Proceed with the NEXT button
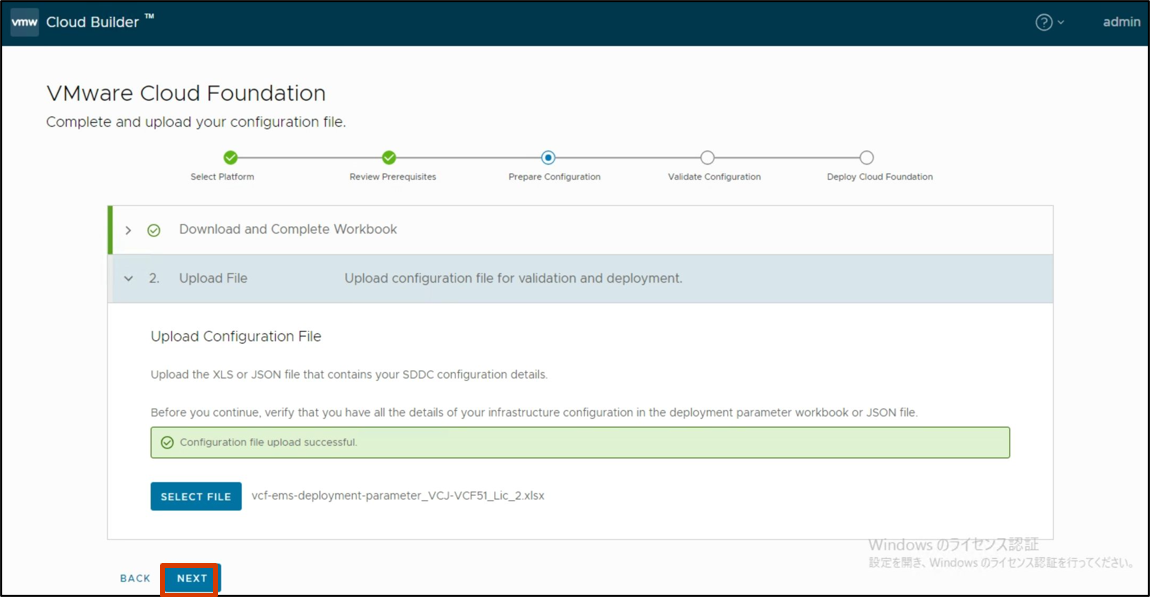1150x597 pixels. pos(192,579)
